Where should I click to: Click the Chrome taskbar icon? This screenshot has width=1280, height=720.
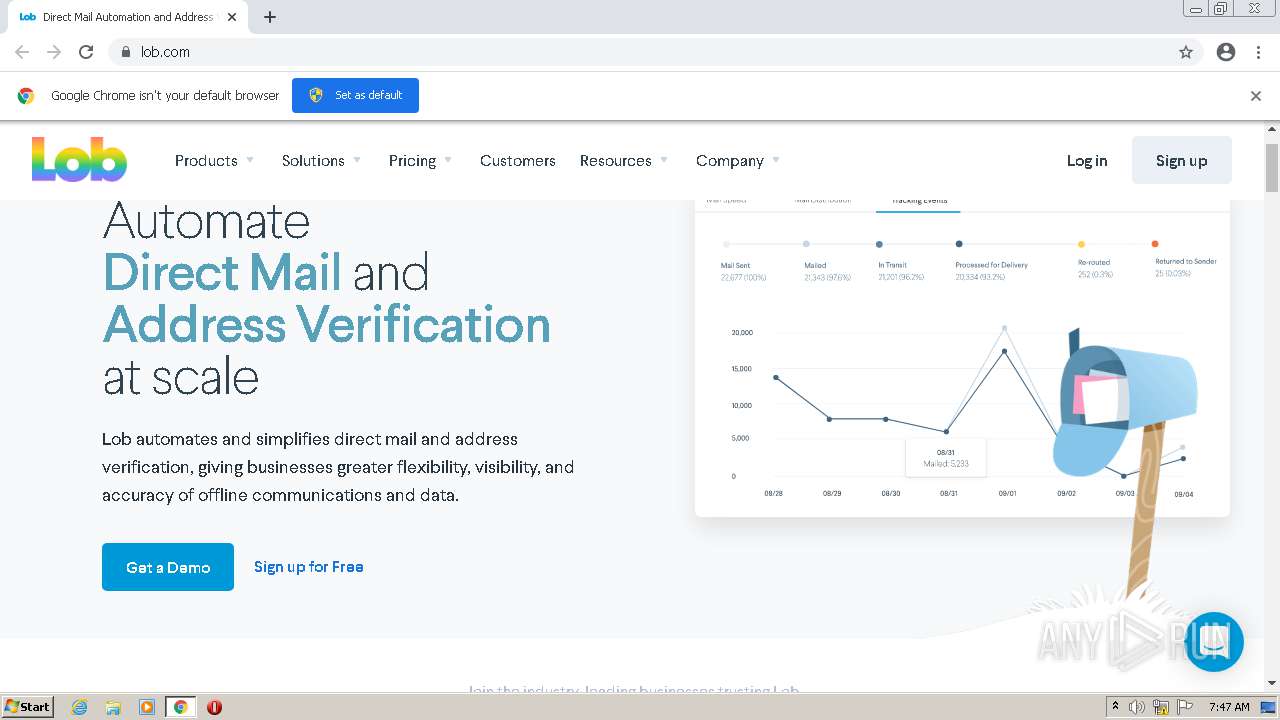coord(180,707)
